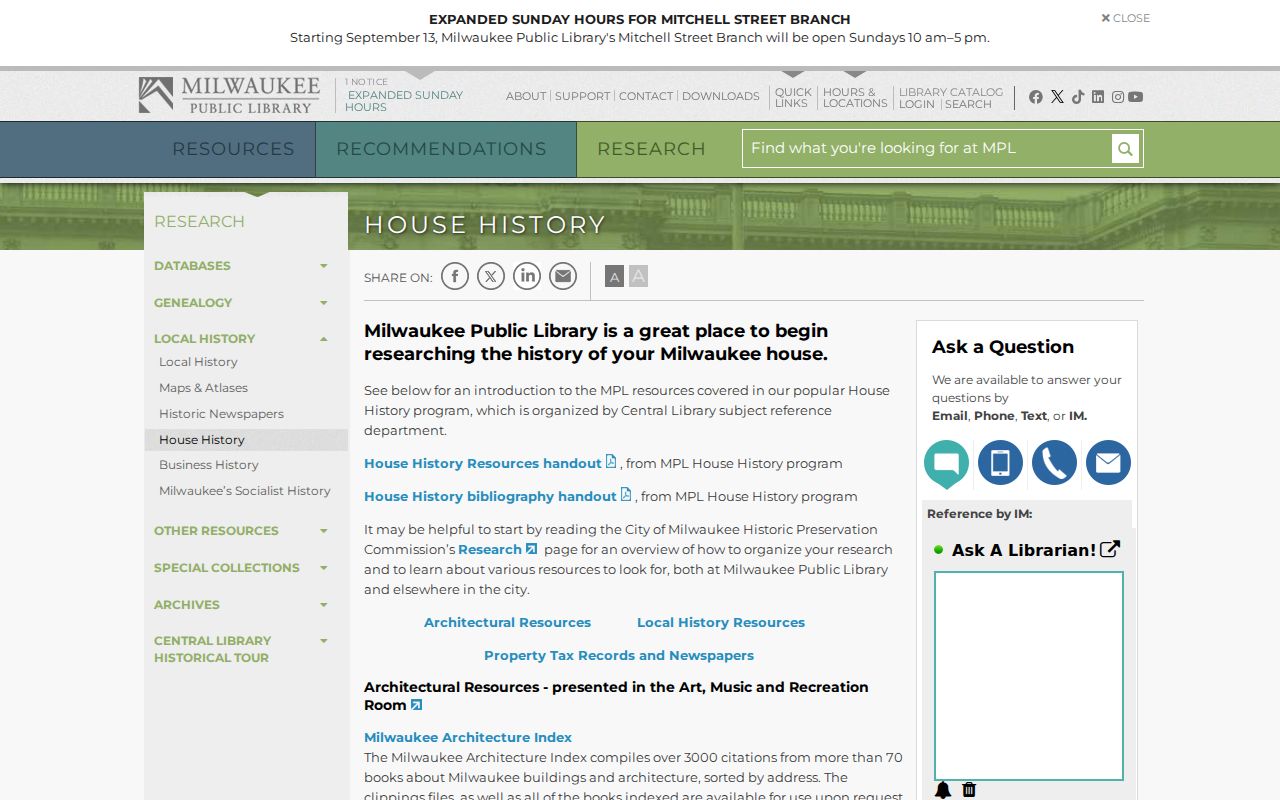Screen dimensions: 1280x800
Task: Click inside the Ask A Librarian chat box
Action: 1029,676
